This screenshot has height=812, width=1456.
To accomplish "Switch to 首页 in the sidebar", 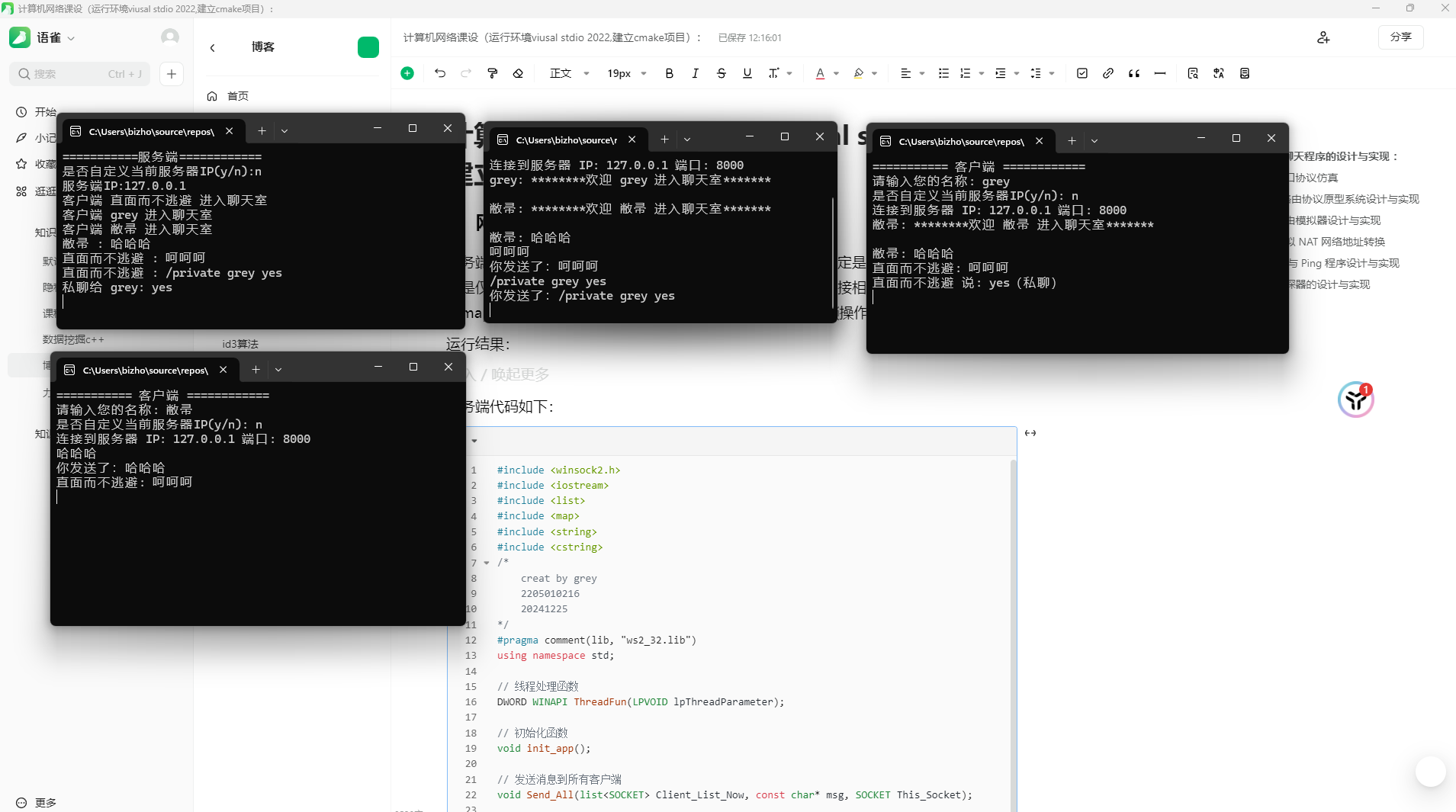I will point(236,96).
